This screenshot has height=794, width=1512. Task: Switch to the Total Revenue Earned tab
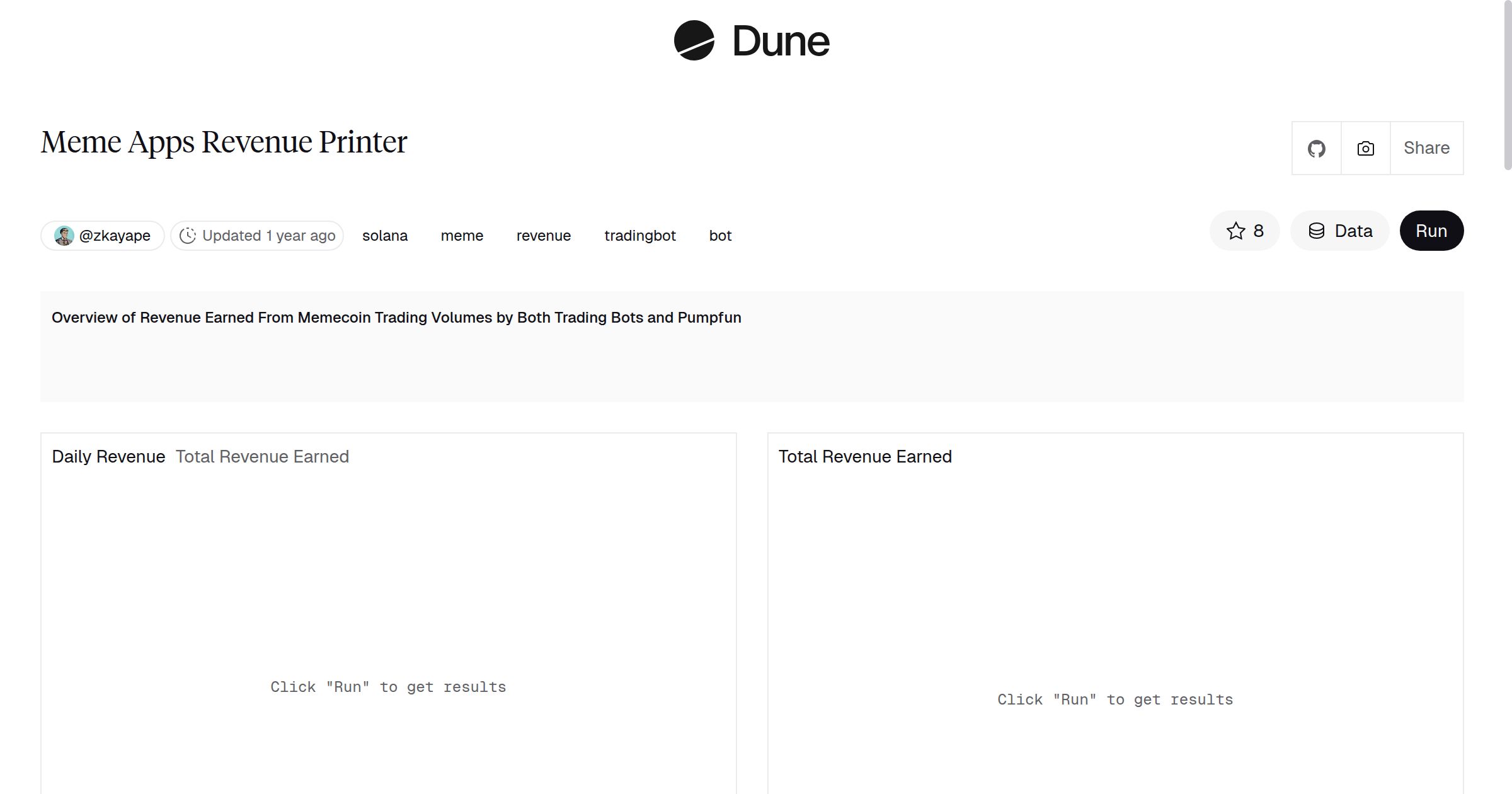coord(262,456)
